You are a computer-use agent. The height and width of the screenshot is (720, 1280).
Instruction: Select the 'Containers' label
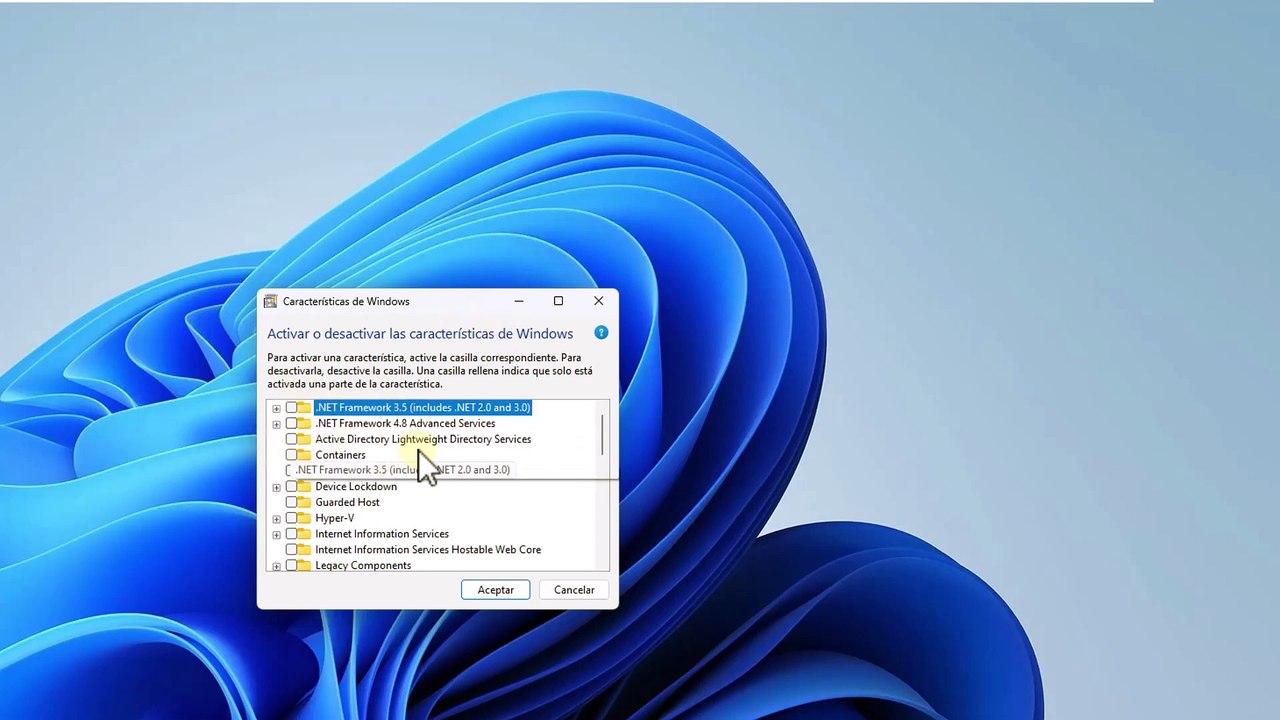tap(340, 455)
